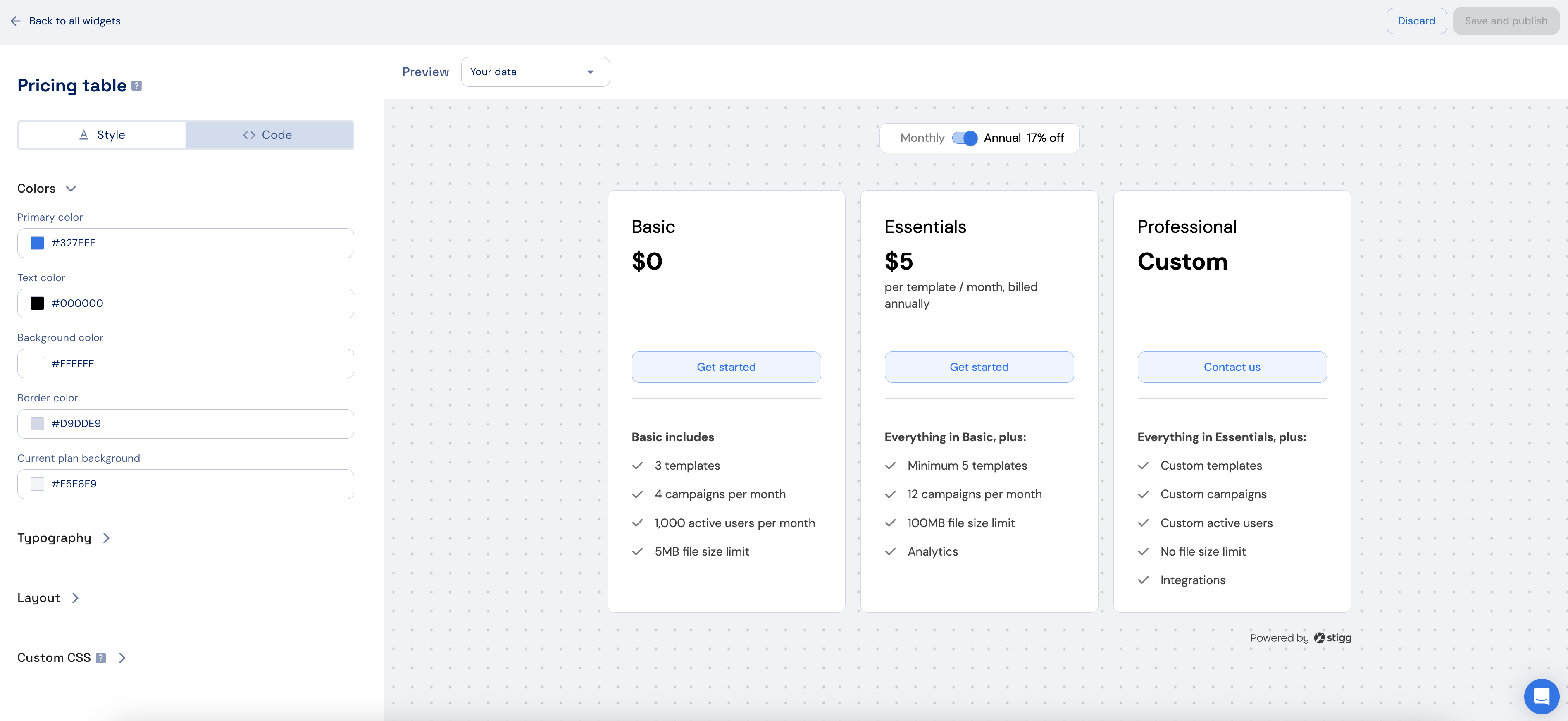Edit Border color #D9DDE9 field
Screen dimensions: 1568x721
click(x=186, y=424)
